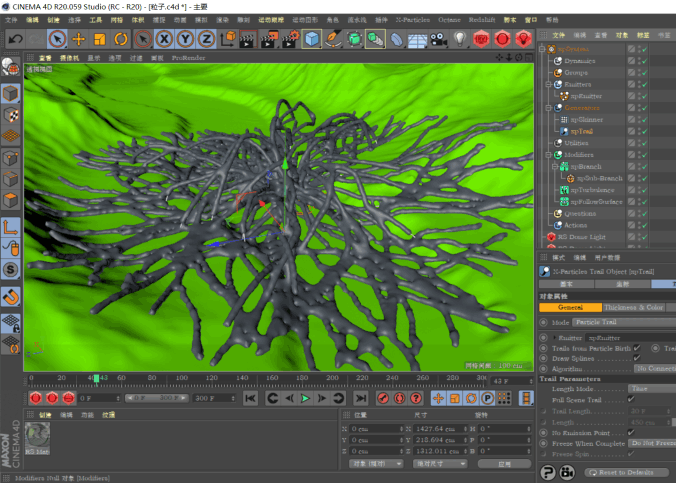Open the Length Mode Time dropdown
Image resolution: width=676 pixels, height=483 pixels.
click(x=652, y=389)
